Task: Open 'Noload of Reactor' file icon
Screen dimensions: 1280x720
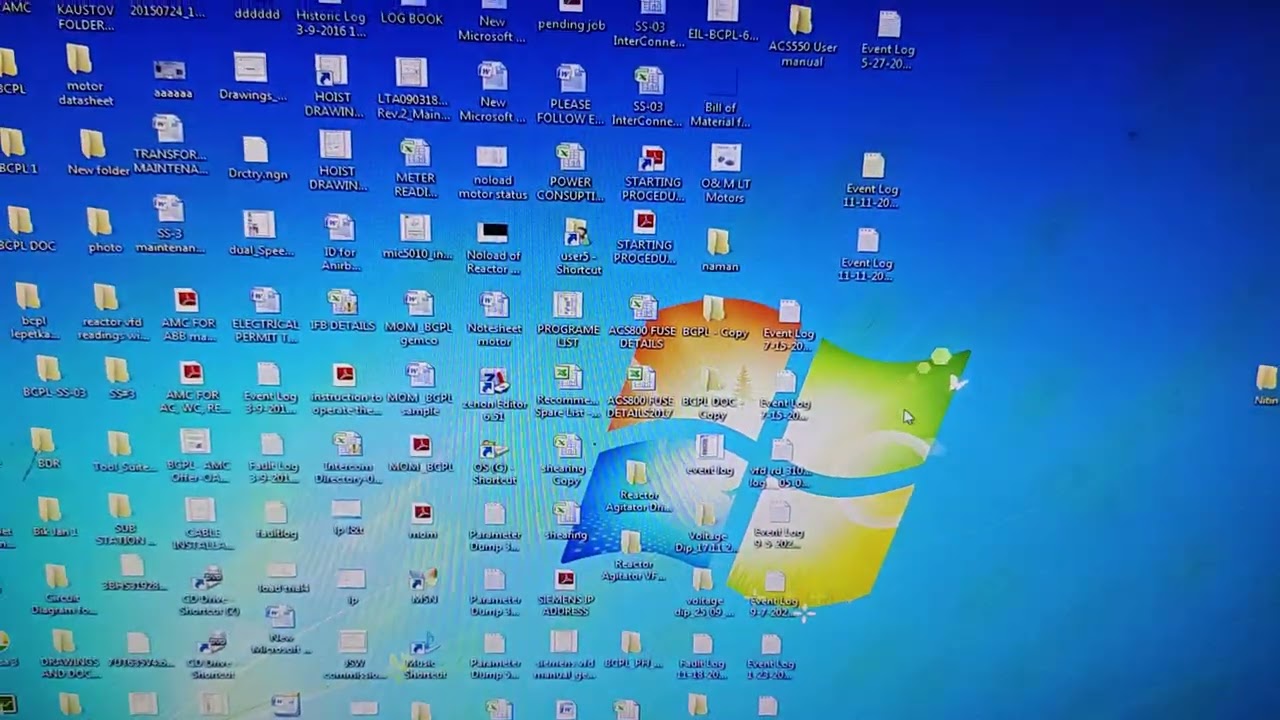Action: (493, 249)
